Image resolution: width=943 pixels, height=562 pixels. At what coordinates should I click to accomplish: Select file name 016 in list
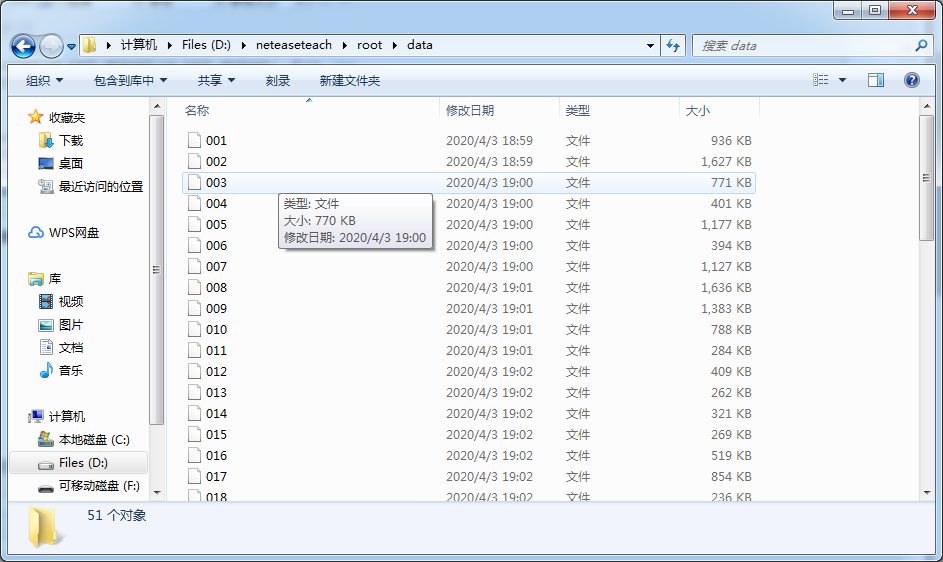click(x=216, y=455)
